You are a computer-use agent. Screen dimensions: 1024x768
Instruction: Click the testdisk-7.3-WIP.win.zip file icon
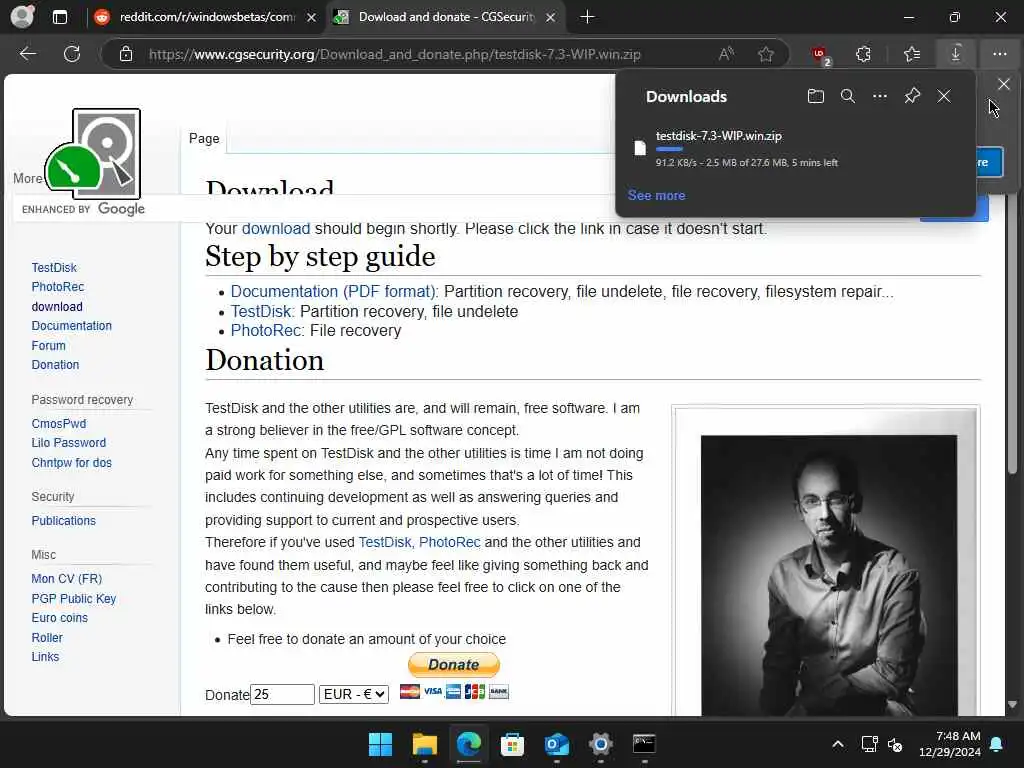click(640, 148)
